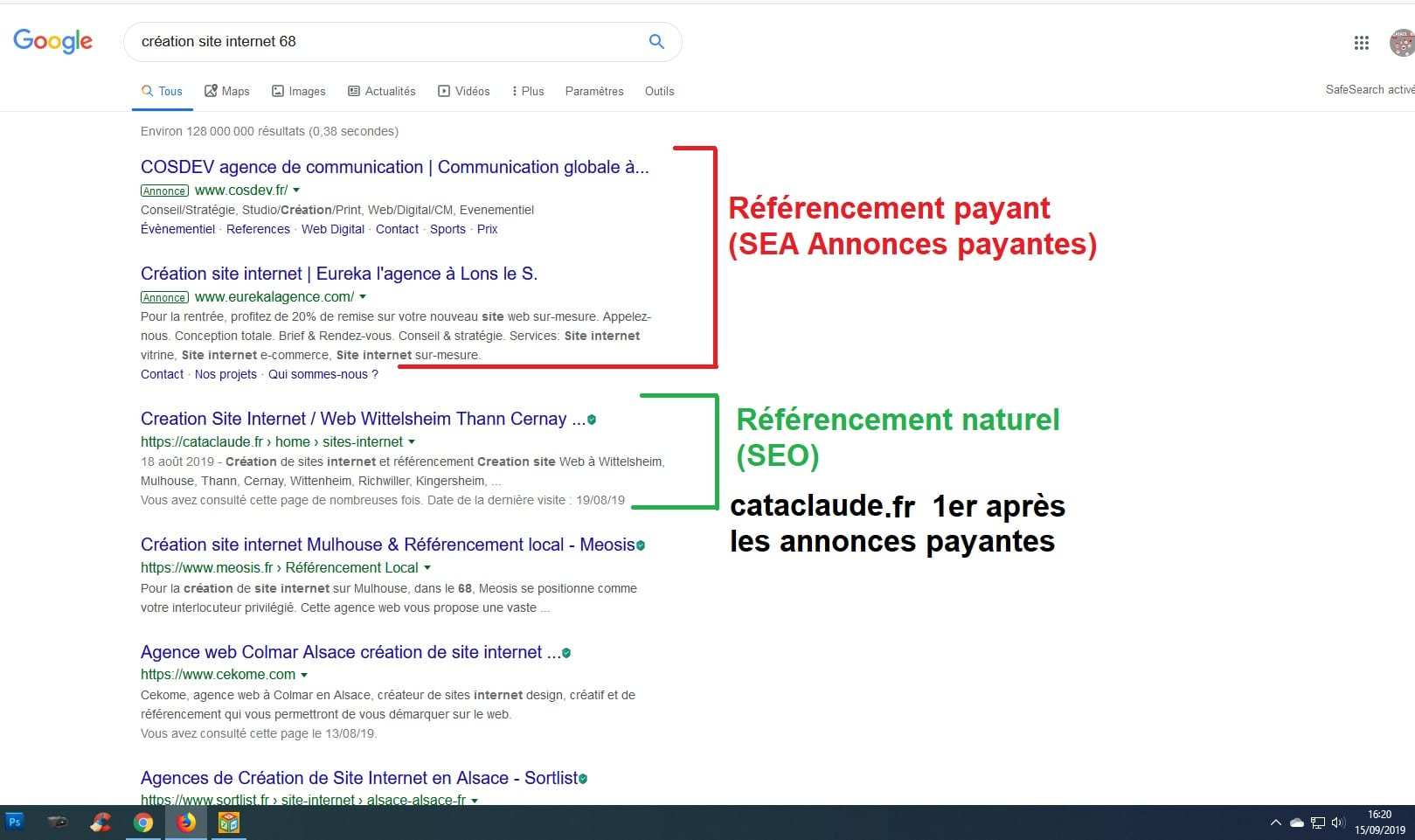Open the colored cube app in taskbar
This screenshot has width=1415, height=840.
tap(229, 823)
